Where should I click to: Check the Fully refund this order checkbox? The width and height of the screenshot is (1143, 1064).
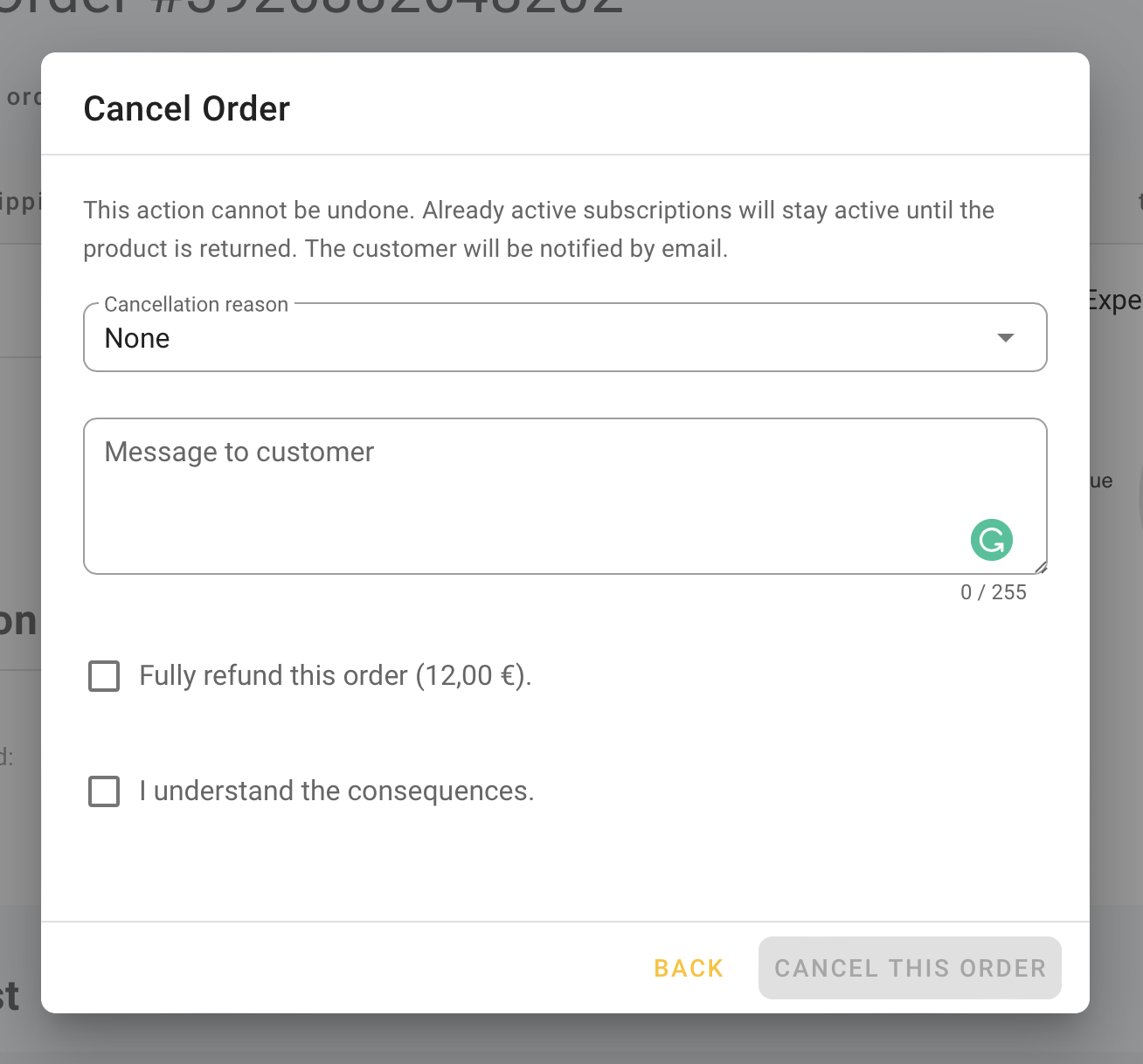coord(104,676)
